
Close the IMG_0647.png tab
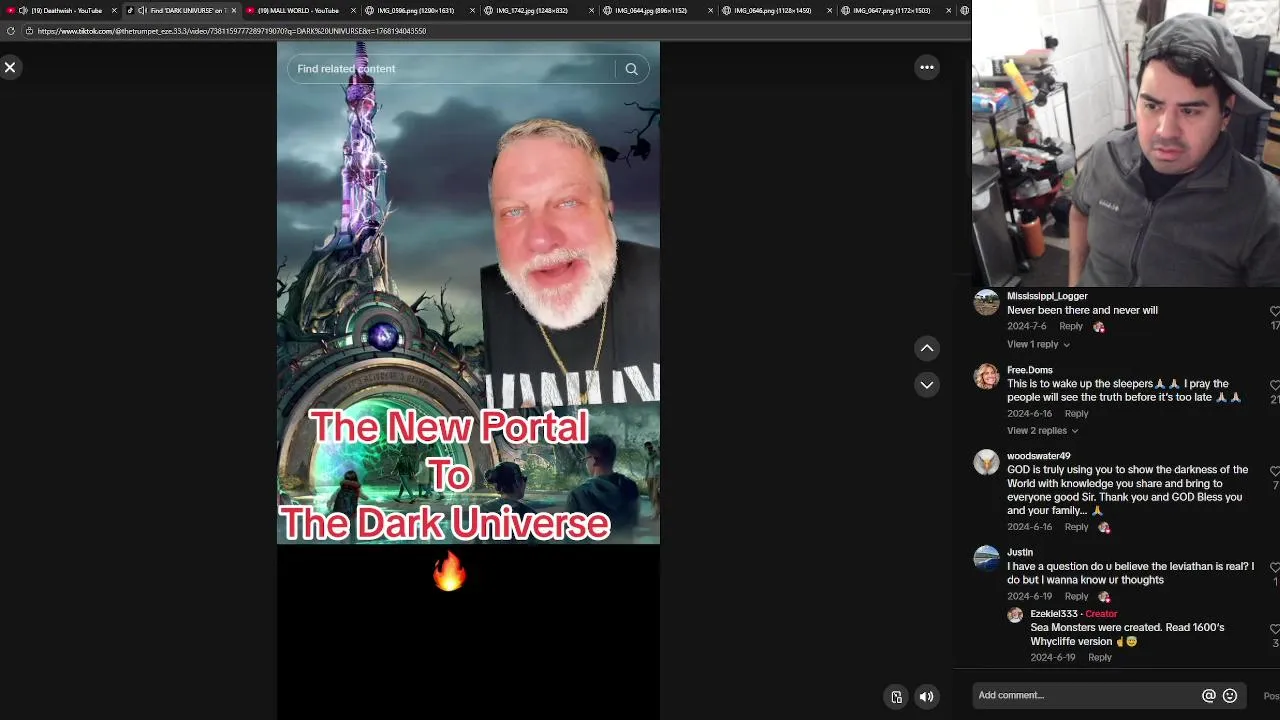949,10
